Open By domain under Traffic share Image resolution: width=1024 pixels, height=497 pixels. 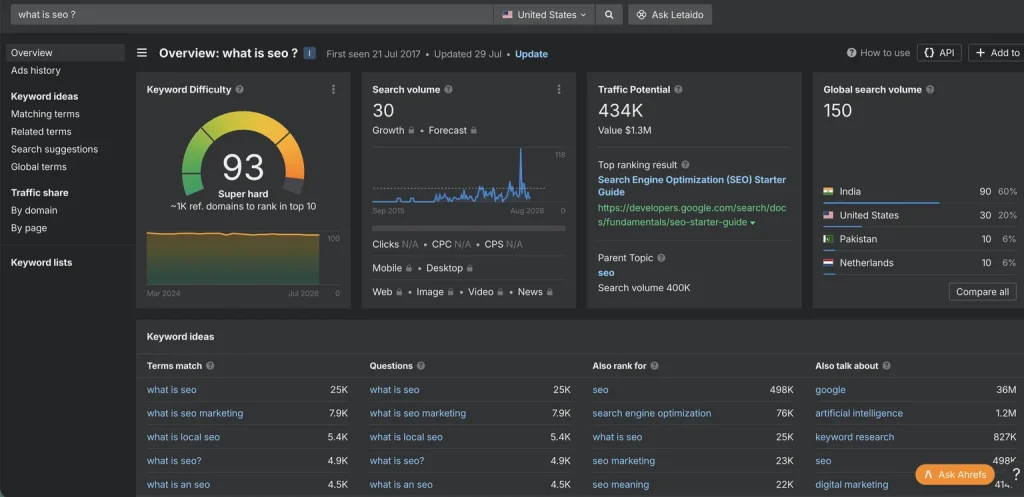[x=34, y=211]
